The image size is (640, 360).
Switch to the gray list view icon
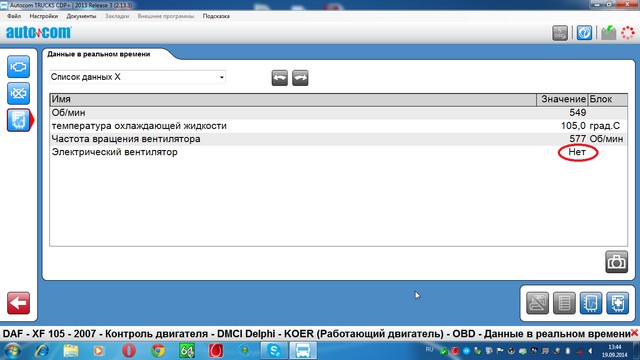click(564, 303)
